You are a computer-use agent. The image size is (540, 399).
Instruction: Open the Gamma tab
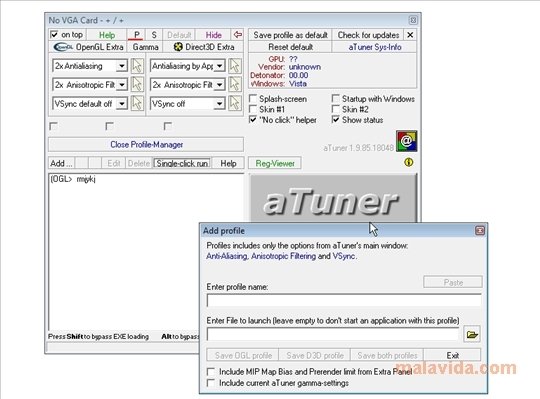145,47
